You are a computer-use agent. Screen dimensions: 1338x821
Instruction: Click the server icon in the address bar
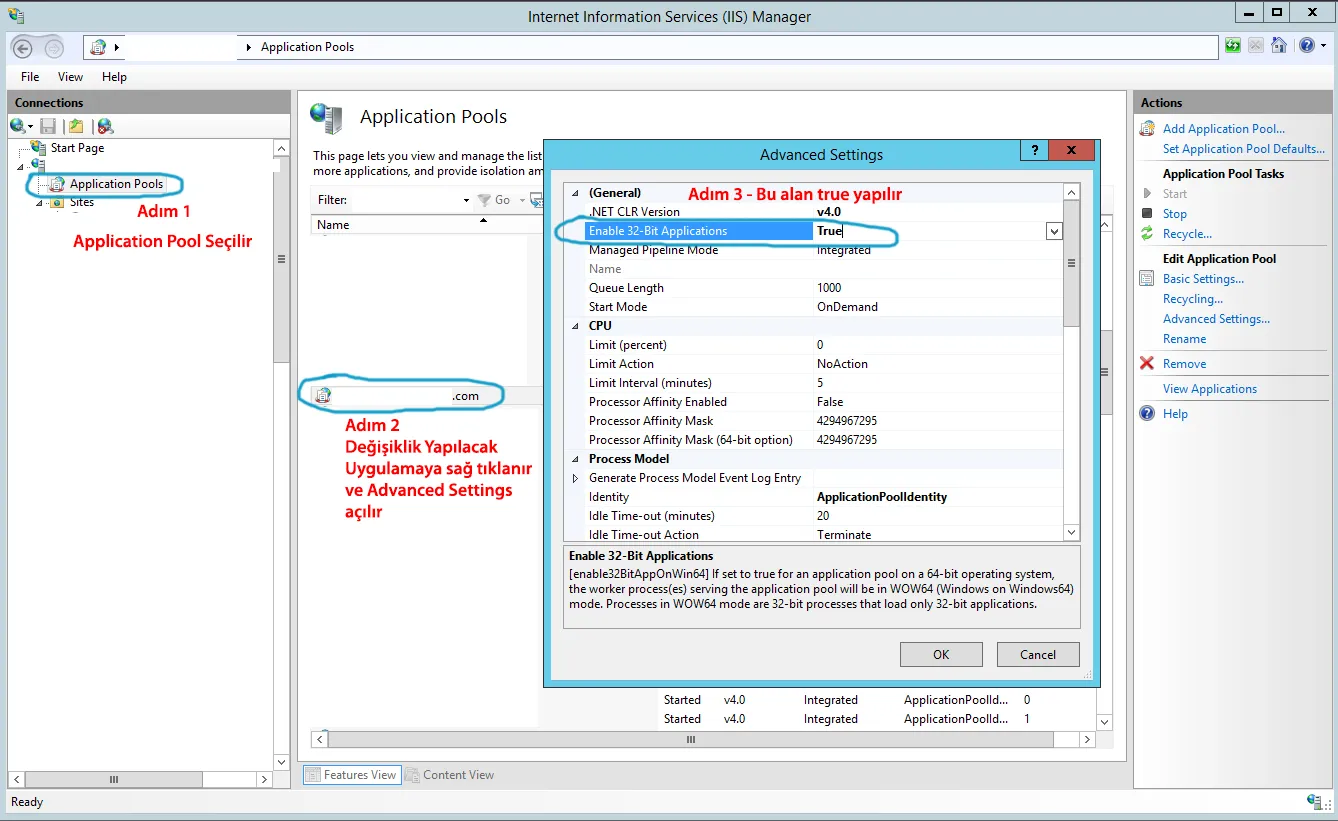(x=98, y=47)
